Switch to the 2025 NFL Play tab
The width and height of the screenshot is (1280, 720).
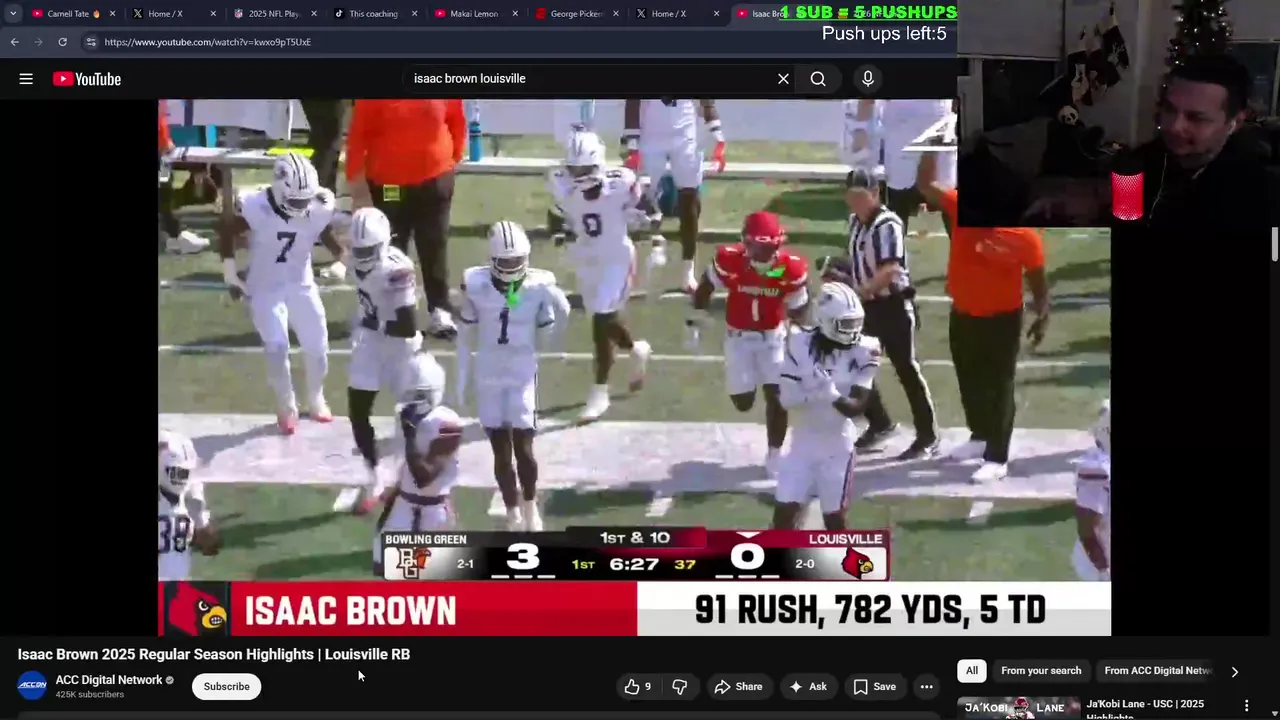tap(273, 14)
